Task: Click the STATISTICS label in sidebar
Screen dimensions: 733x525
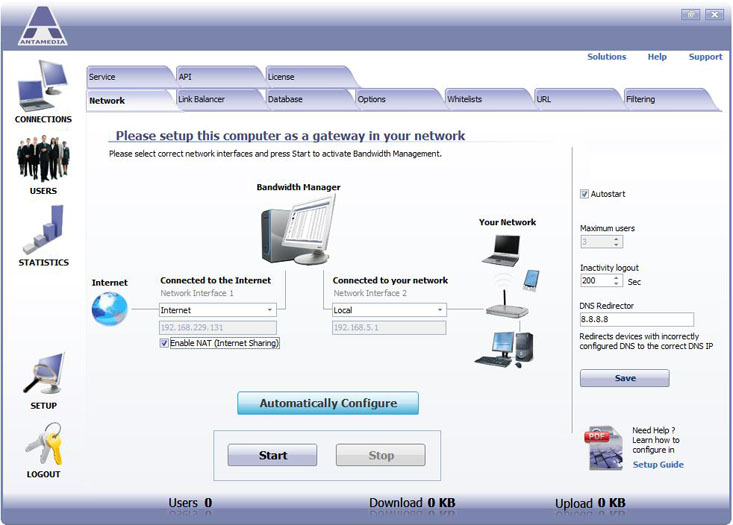Action: [x=43, y=262]
